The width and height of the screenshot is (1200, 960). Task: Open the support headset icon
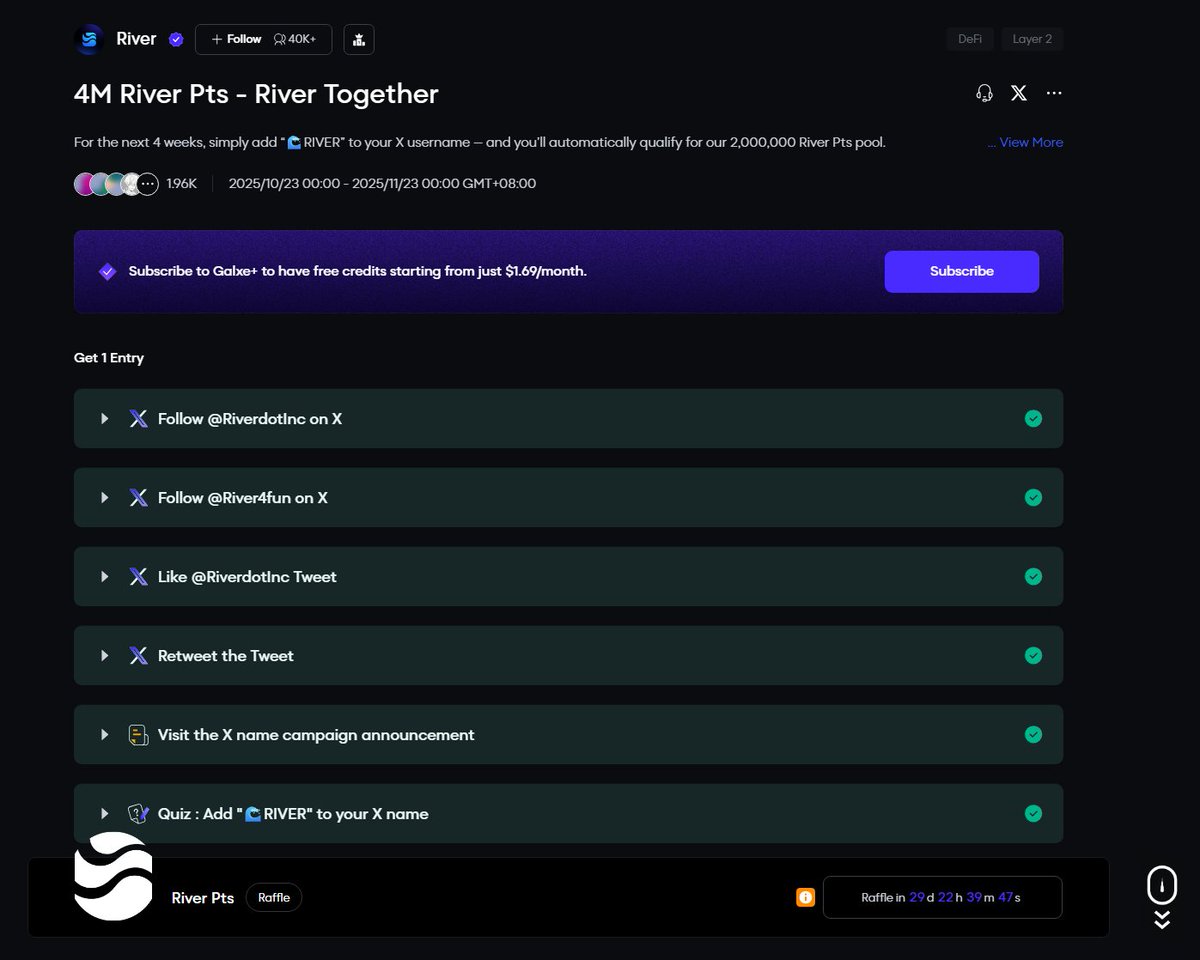pos(984,93)
